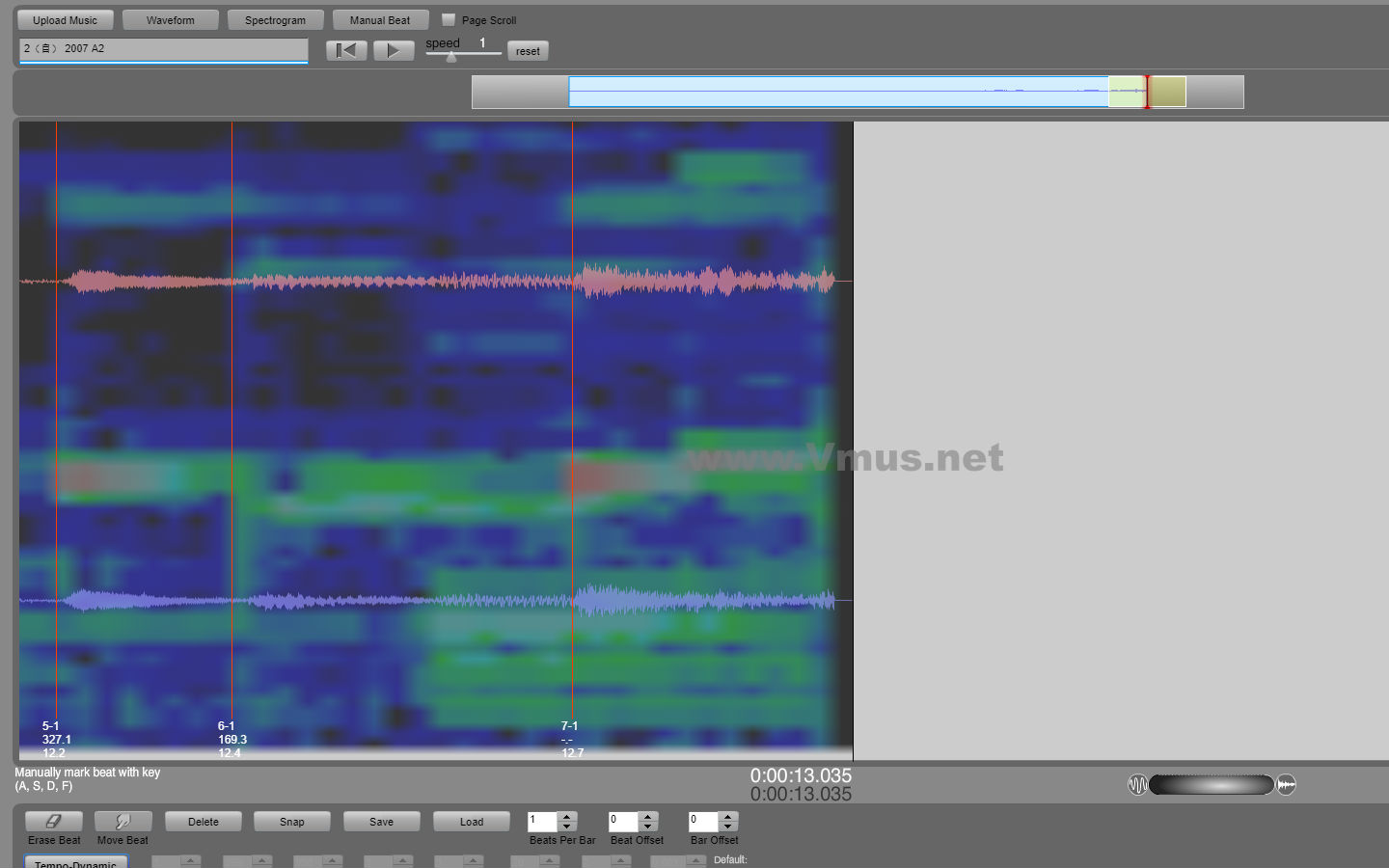This screenshot has height=868, width=1389.
Task: Rewind to the start of the track
Action: pos(346,51)
